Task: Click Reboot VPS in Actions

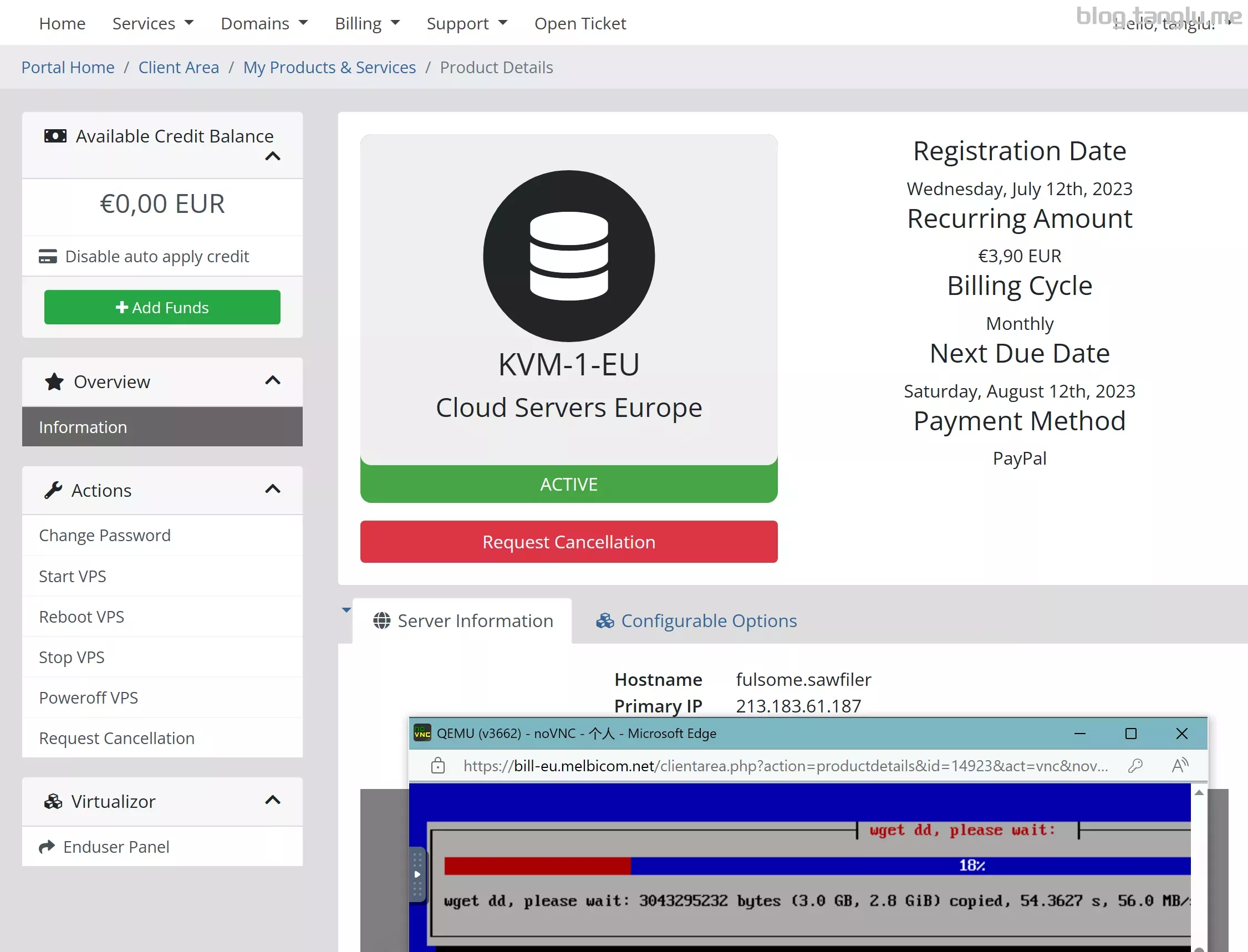Action: 162,617
